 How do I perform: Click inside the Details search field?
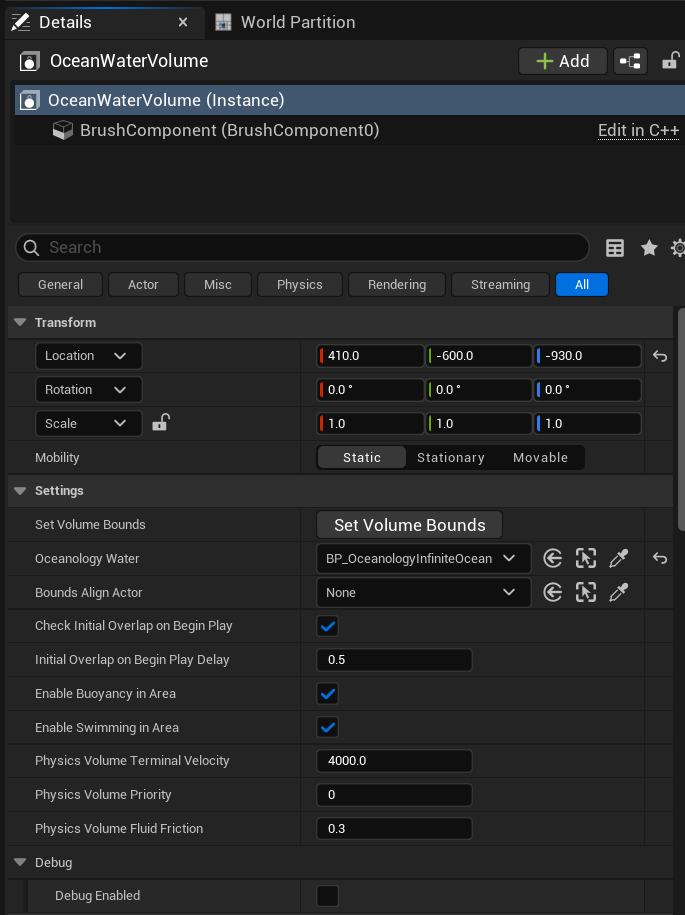click(300, 247)
